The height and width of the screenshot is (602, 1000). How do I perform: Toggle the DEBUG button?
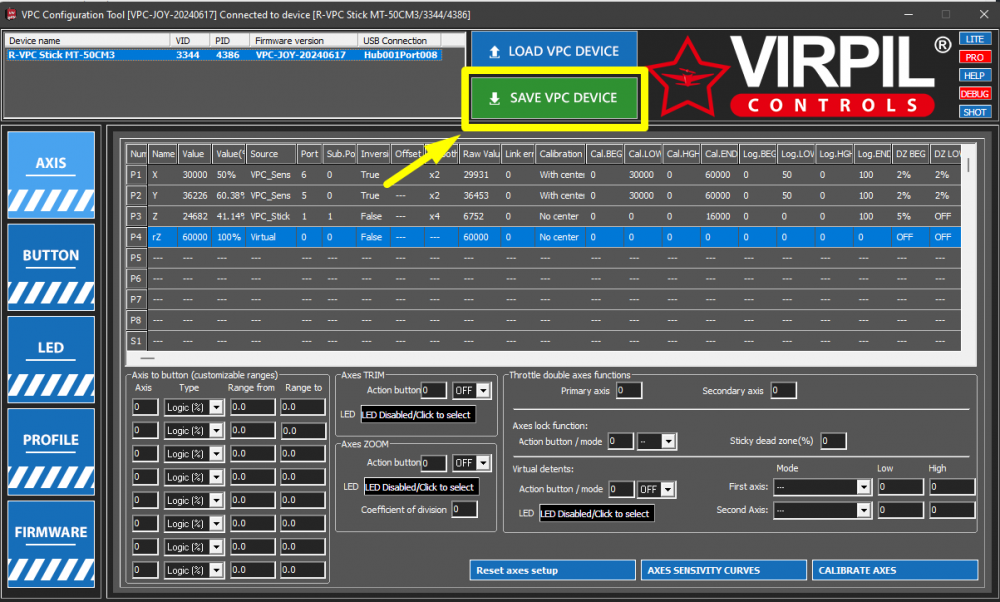(974, 94)
